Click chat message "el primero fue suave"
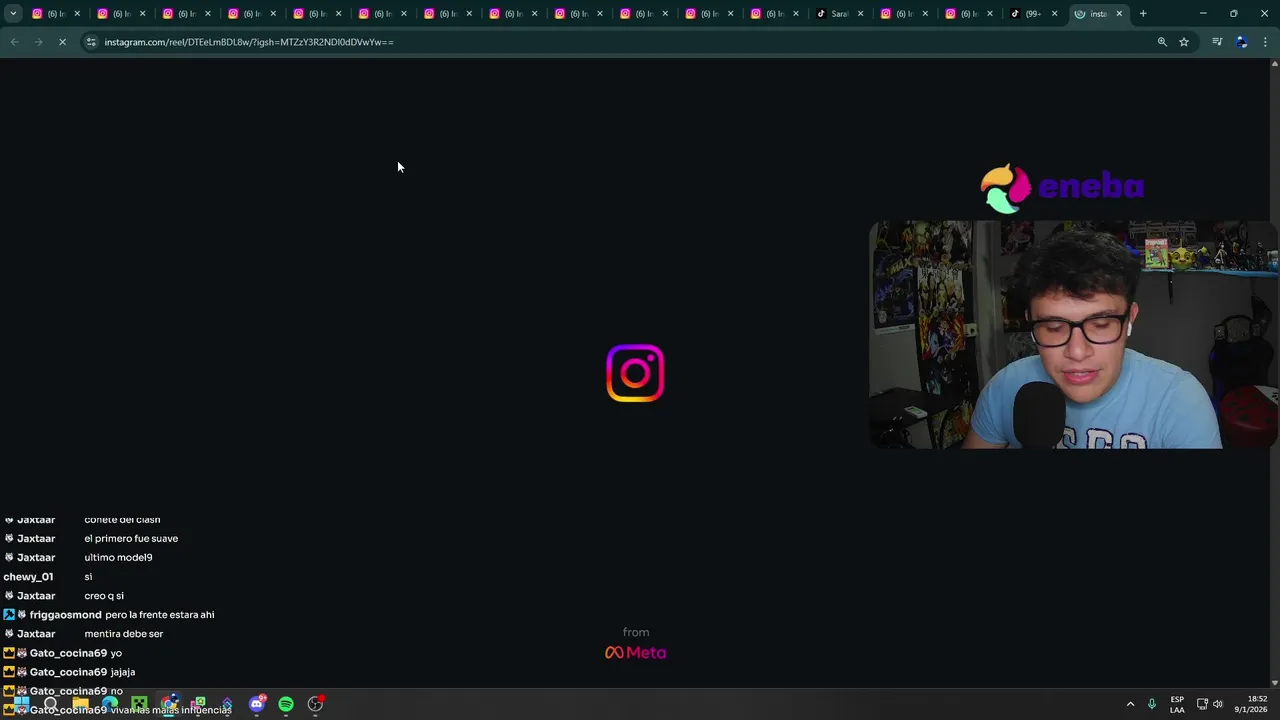The width and height of the screenshot is (1280, 720). pos(131,538)
